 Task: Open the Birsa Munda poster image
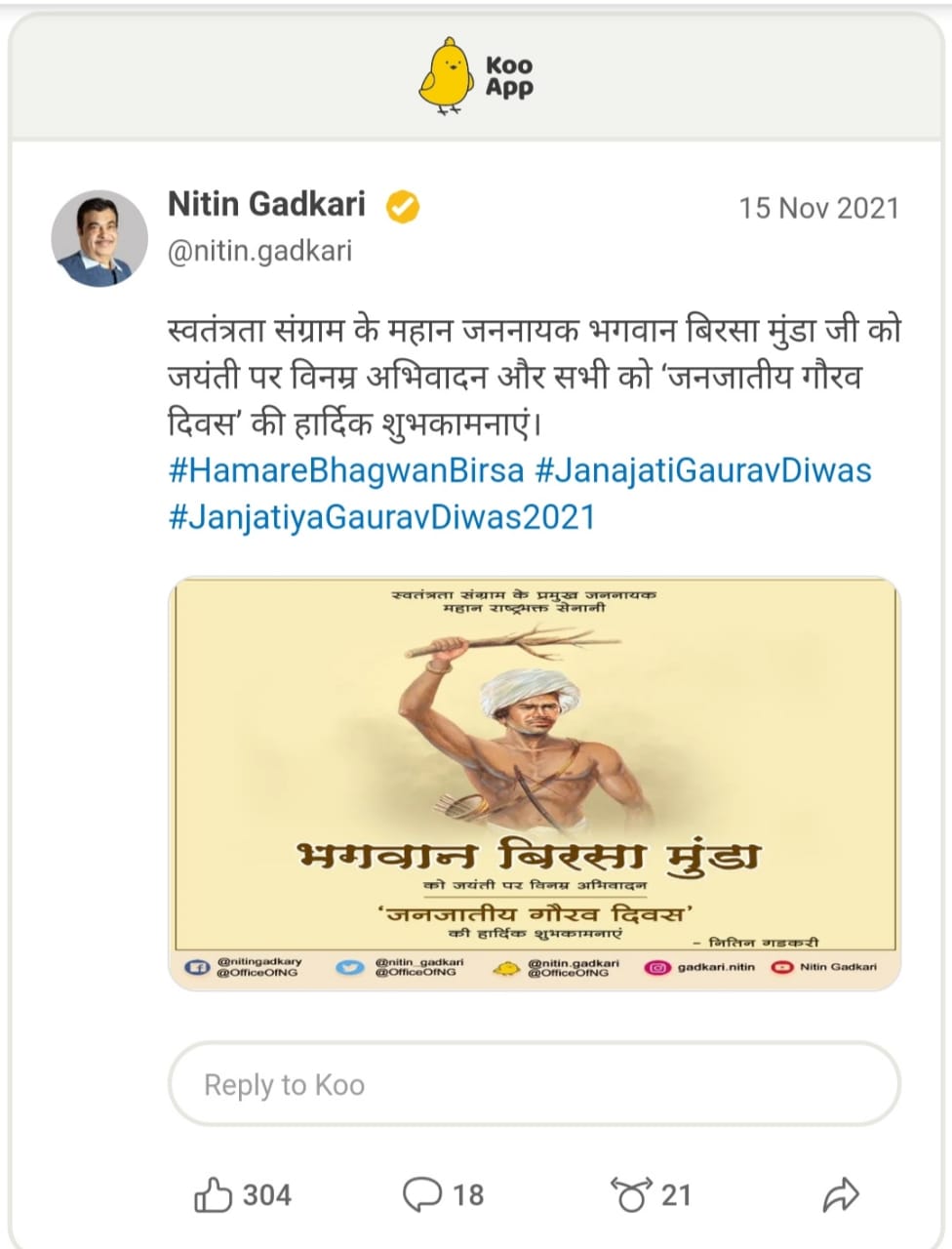coord(535,784)
